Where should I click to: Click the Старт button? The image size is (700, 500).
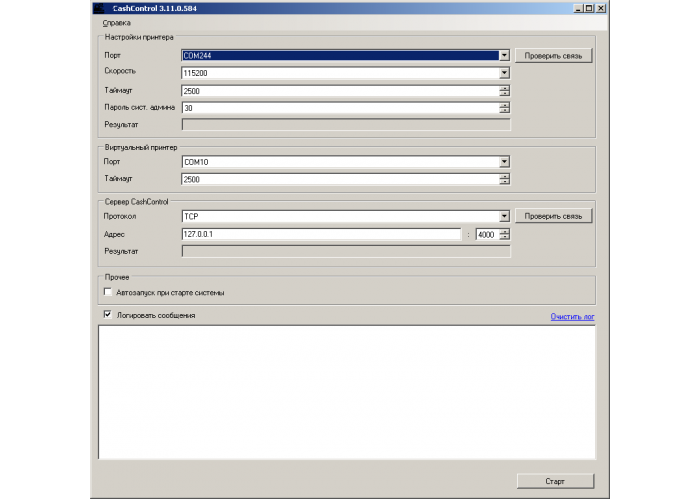click(x=555, y=481)
